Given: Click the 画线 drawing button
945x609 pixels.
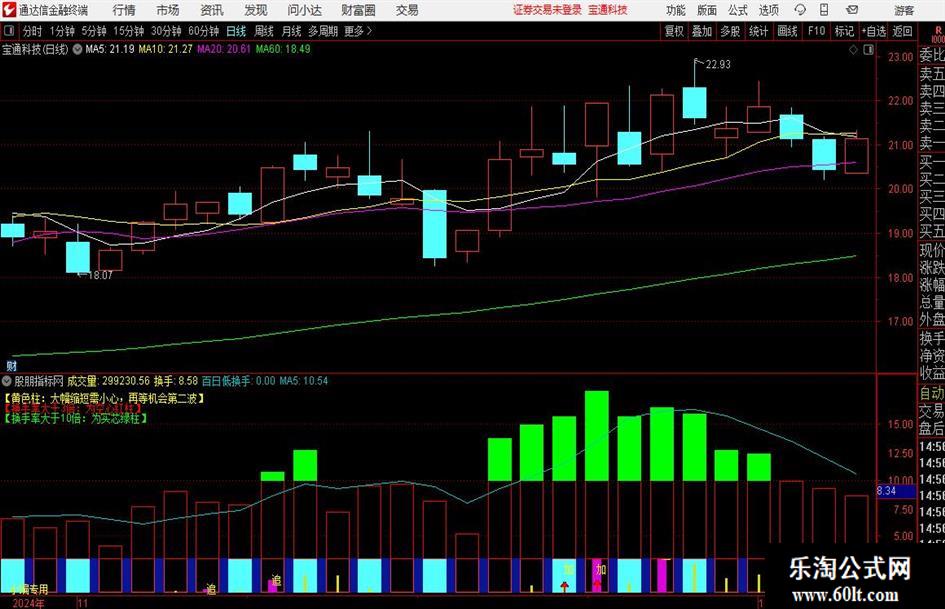Looking at the screenshot, I should (787, 31).
